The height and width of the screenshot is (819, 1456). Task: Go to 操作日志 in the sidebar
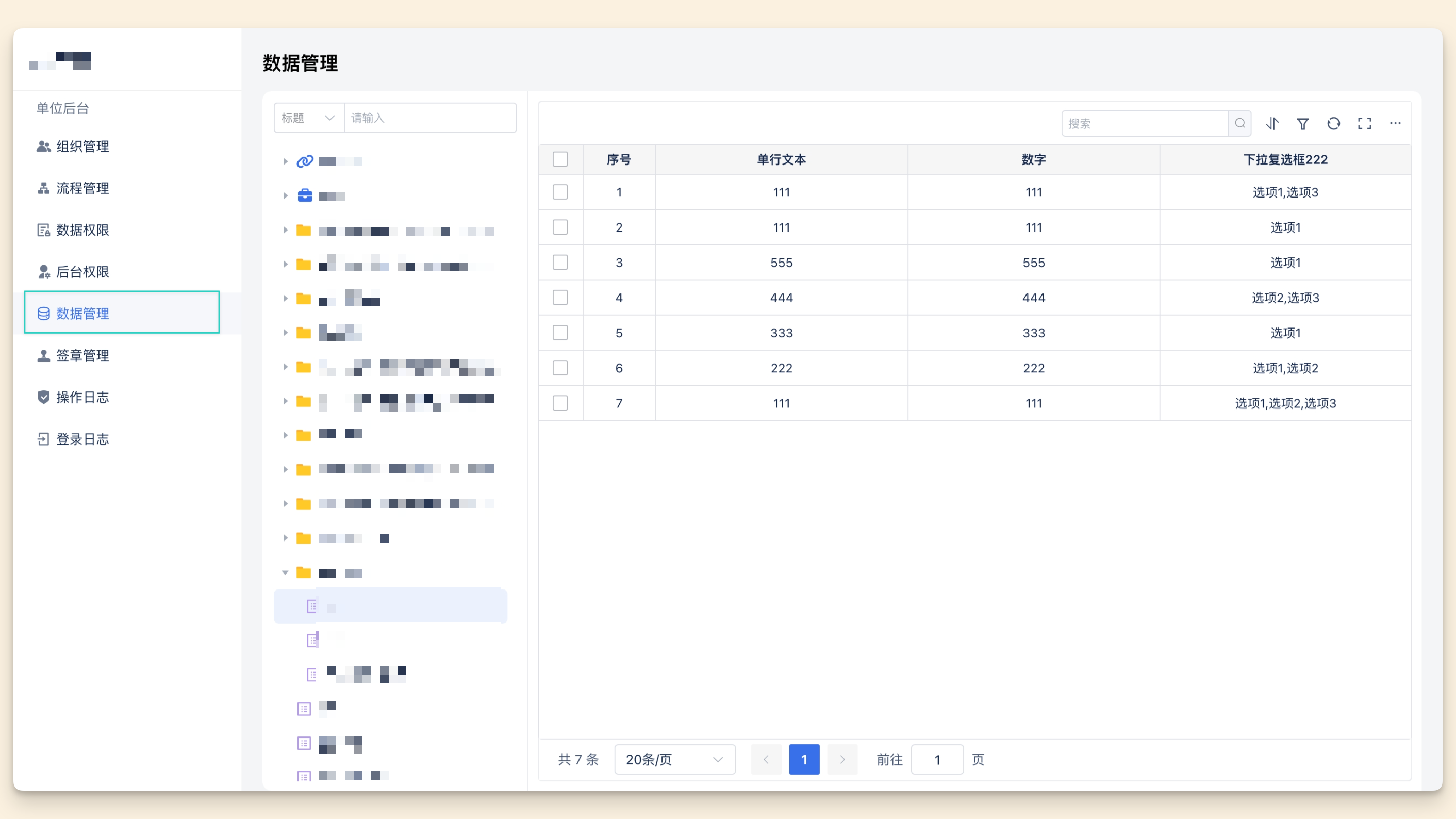click(x=82, y=397)
